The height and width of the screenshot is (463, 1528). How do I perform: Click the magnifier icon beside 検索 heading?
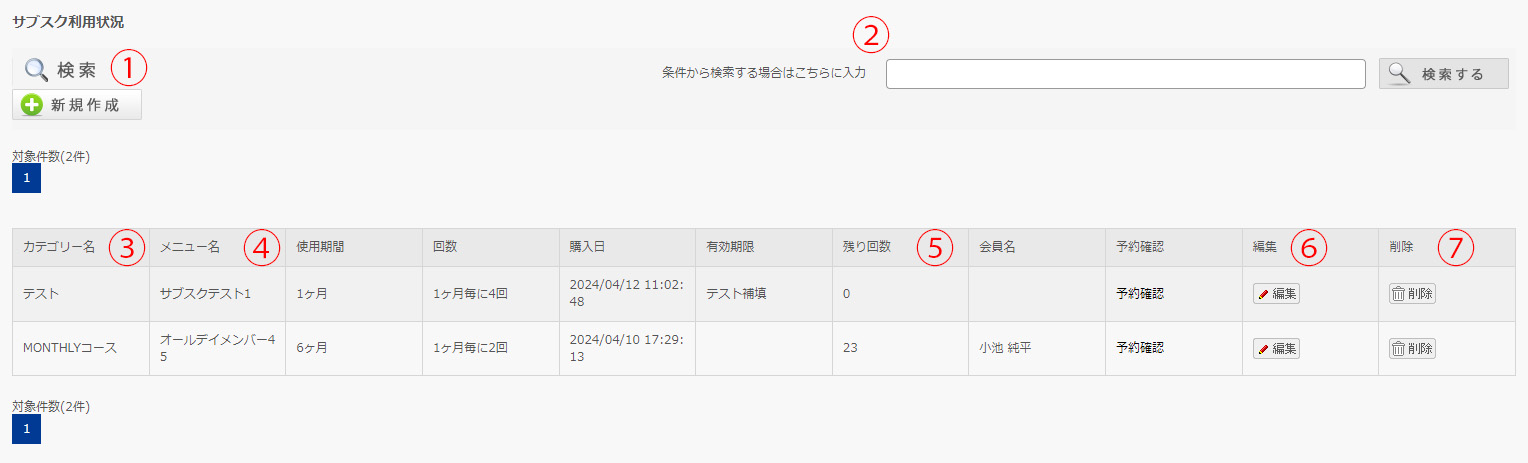(x=36, y=70)
